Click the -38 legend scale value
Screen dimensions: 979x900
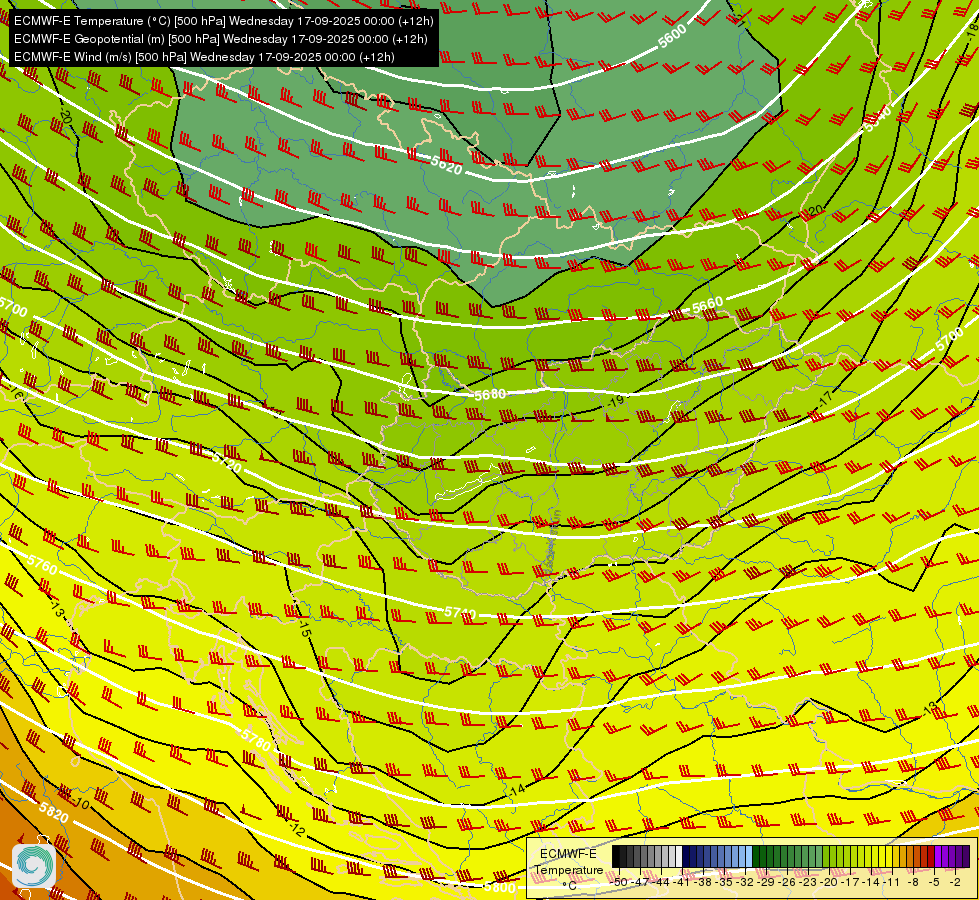(x=703, y=882)
